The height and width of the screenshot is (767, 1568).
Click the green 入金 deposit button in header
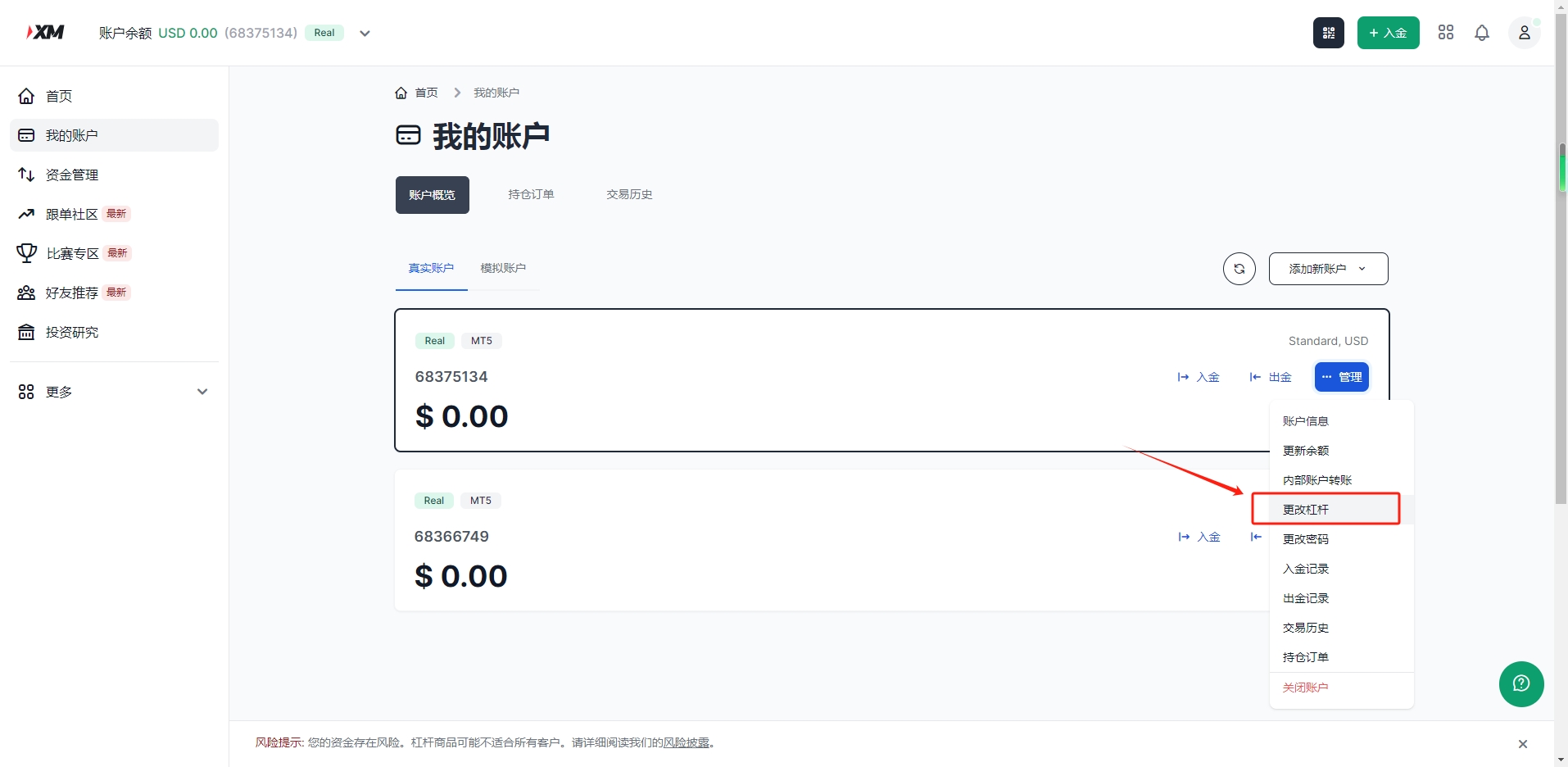(x=1389, y=33)
